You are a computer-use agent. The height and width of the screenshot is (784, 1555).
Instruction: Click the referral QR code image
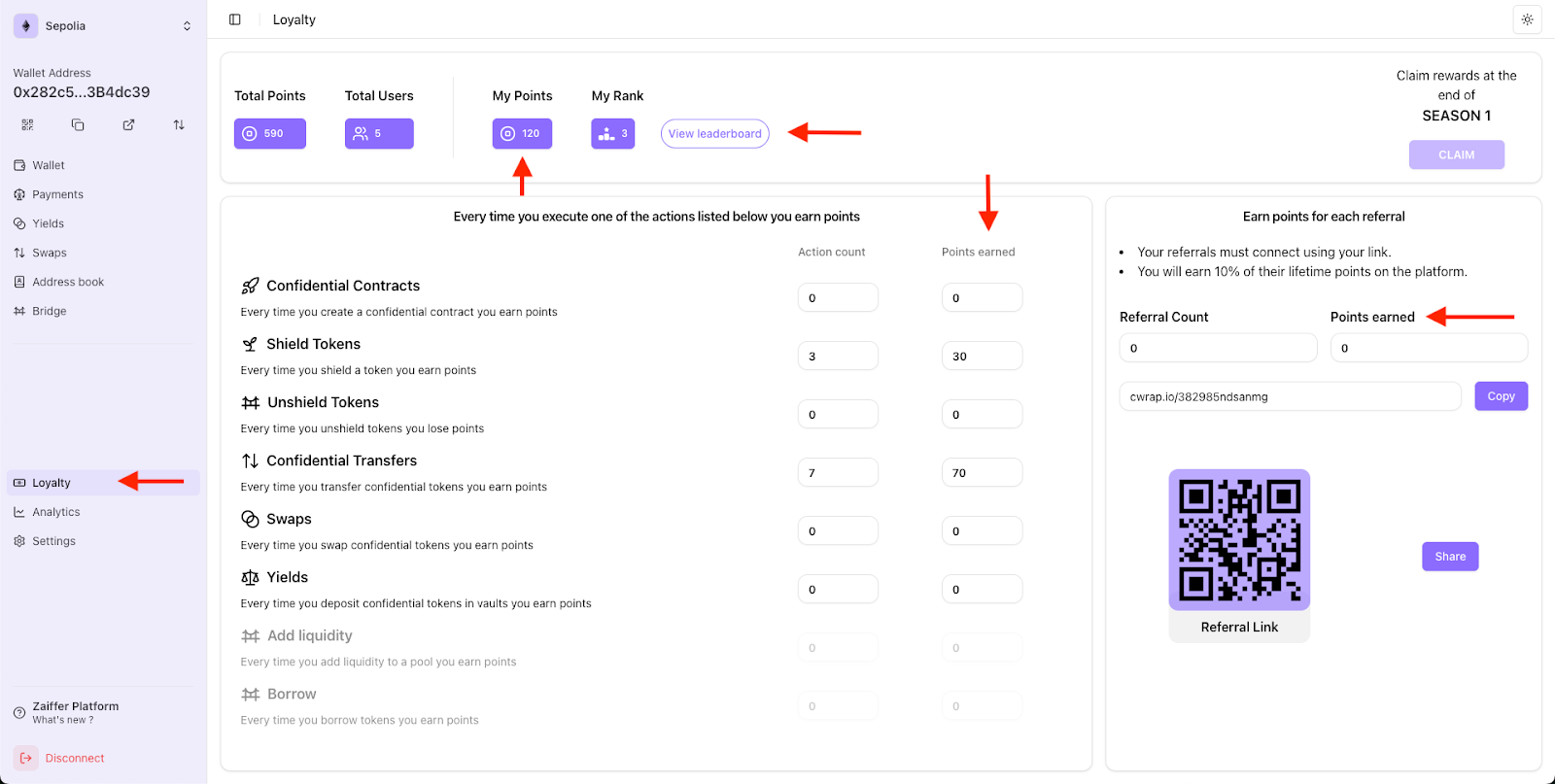click(1239, 540)
